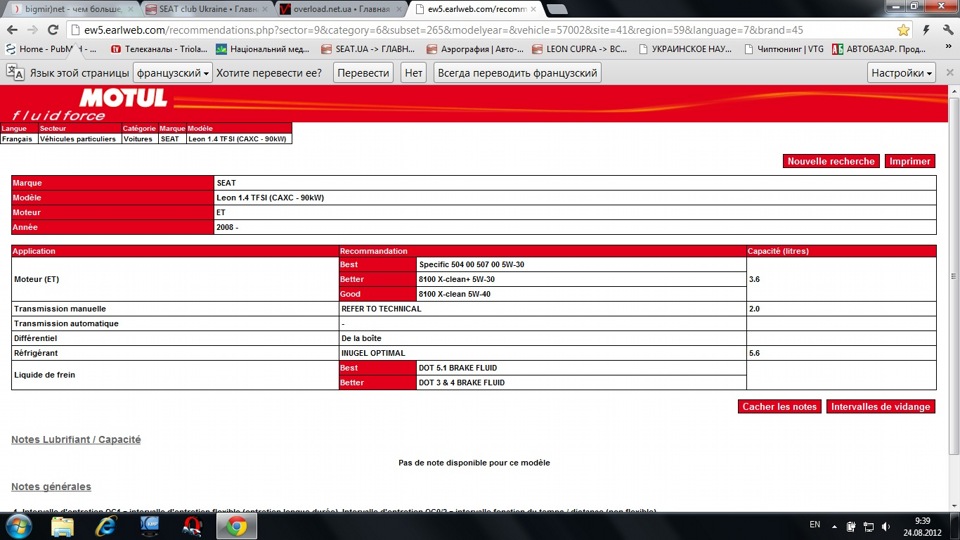
Task: Click the browser forward arrow
Action: click(32, 29)
